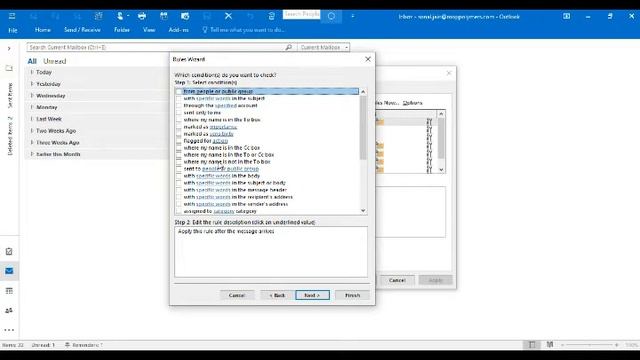Click in the Search People box
640x360 pixels.
[x=302, y=14]
